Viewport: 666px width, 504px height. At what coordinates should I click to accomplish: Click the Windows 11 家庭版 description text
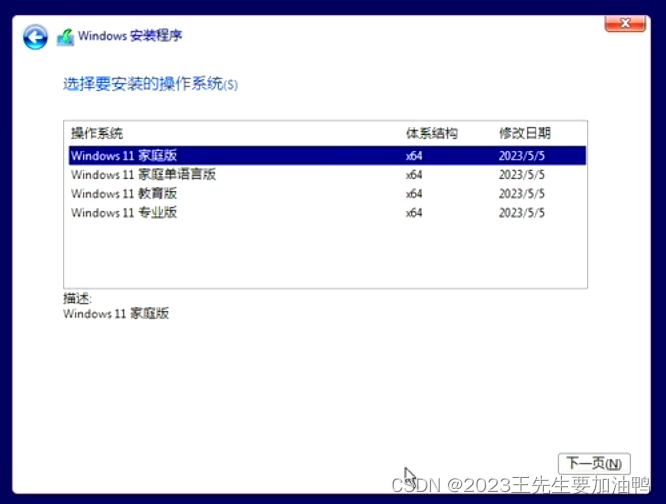point(116,314)
